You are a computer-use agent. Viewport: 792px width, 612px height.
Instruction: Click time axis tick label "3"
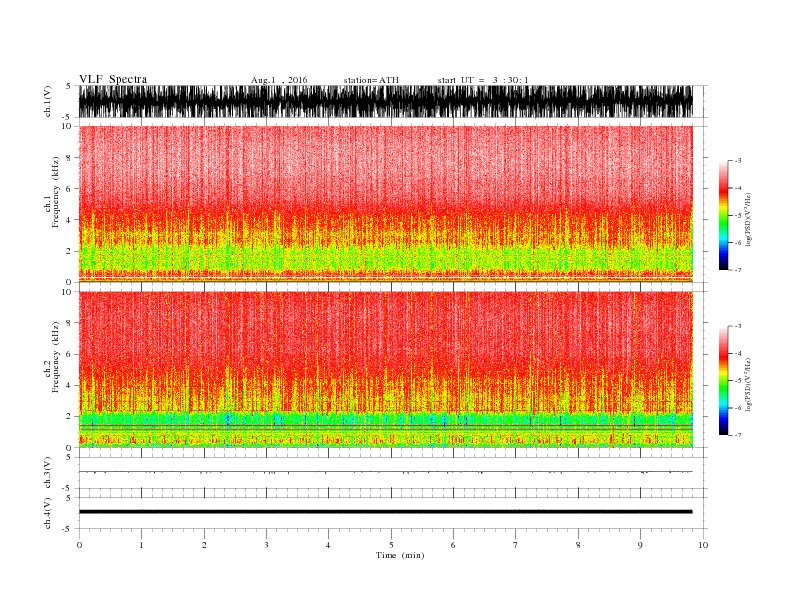pos(266,545)
